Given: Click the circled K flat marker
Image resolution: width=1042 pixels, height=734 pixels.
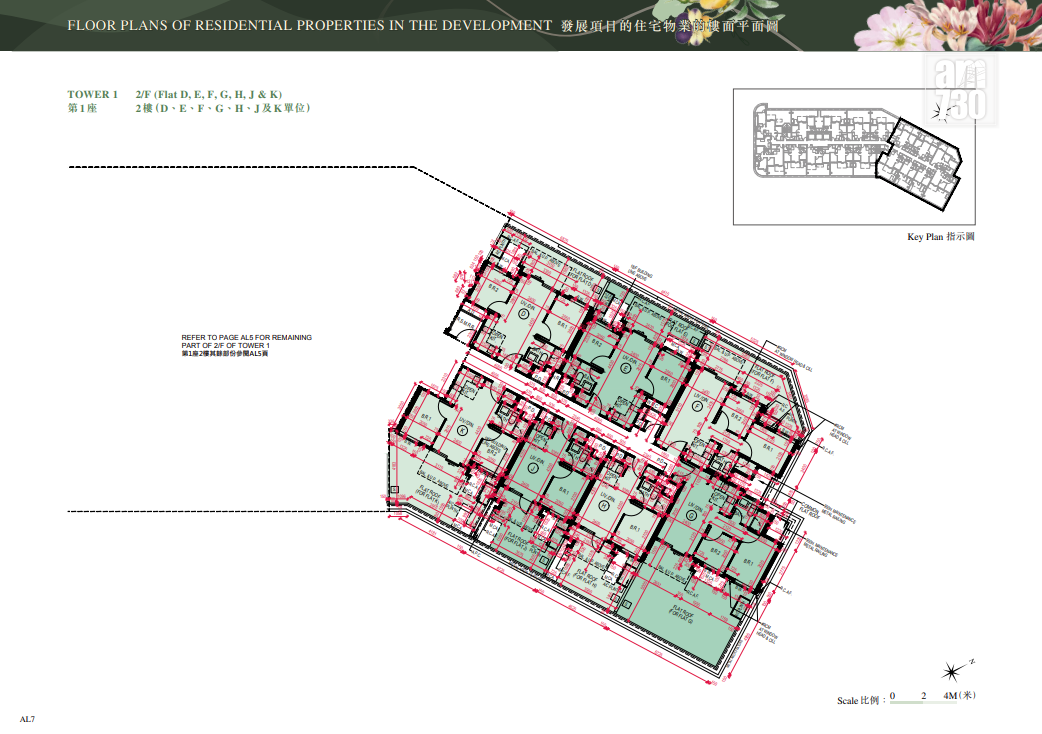Looking at the screenshot, I should click(x=463, y=430).
